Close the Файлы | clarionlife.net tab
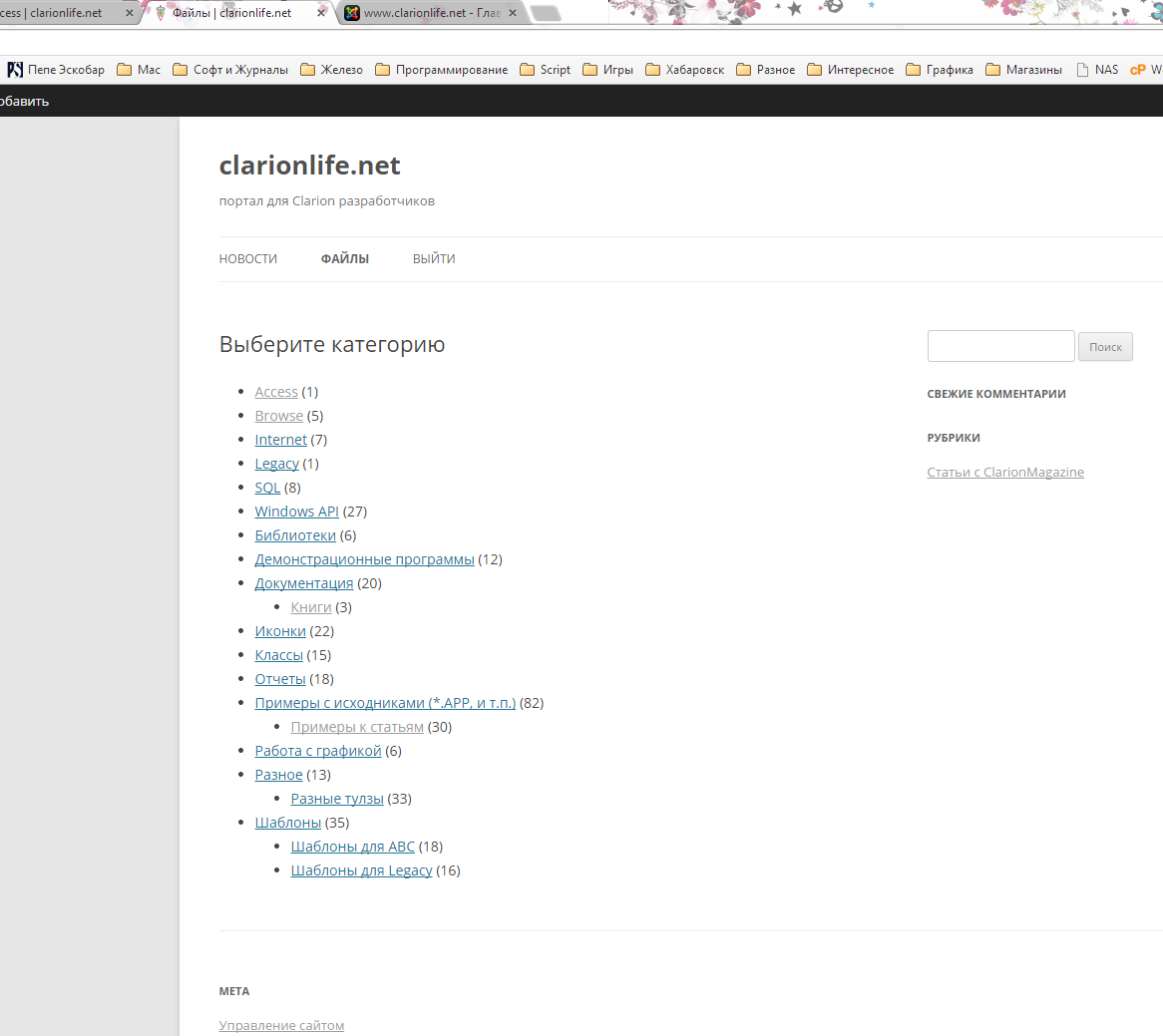Image resolution: width=1163 pixels, height=1036 pixels. pyautogui.click(x=321, y=13)
